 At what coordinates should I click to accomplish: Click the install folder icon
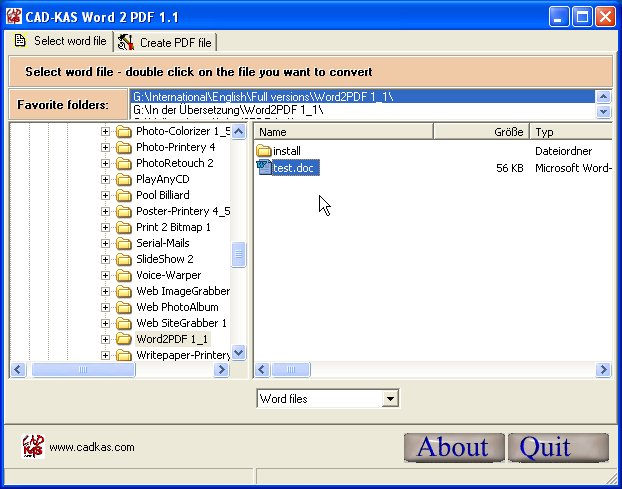(264, 151)
